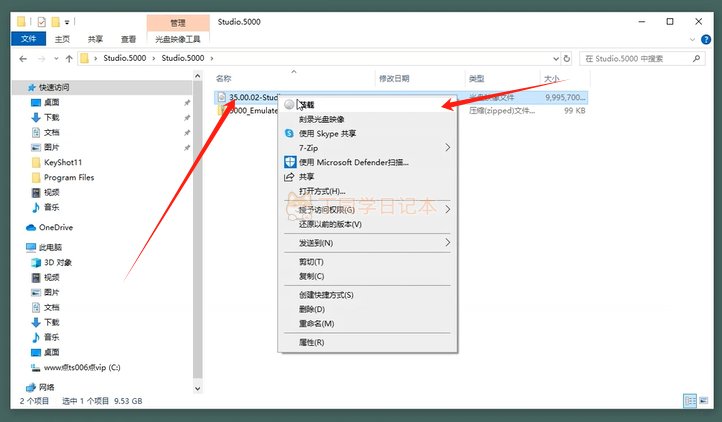The height and width of the screenshot is (422, 722).
Task: Expand the 7-Zip submenu
Action: [x=447, y=148]
